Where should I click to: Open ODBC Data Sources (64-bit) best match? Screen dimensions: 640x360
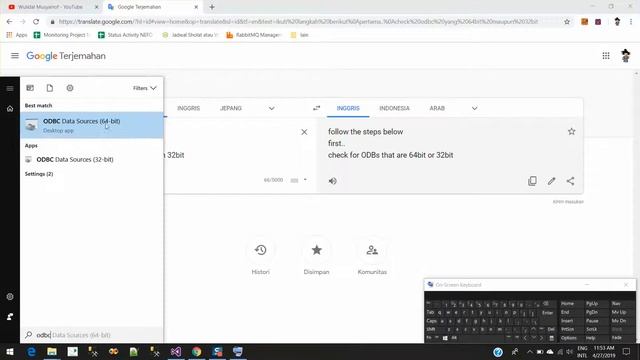pyautogui.click(x=92, y=125)
